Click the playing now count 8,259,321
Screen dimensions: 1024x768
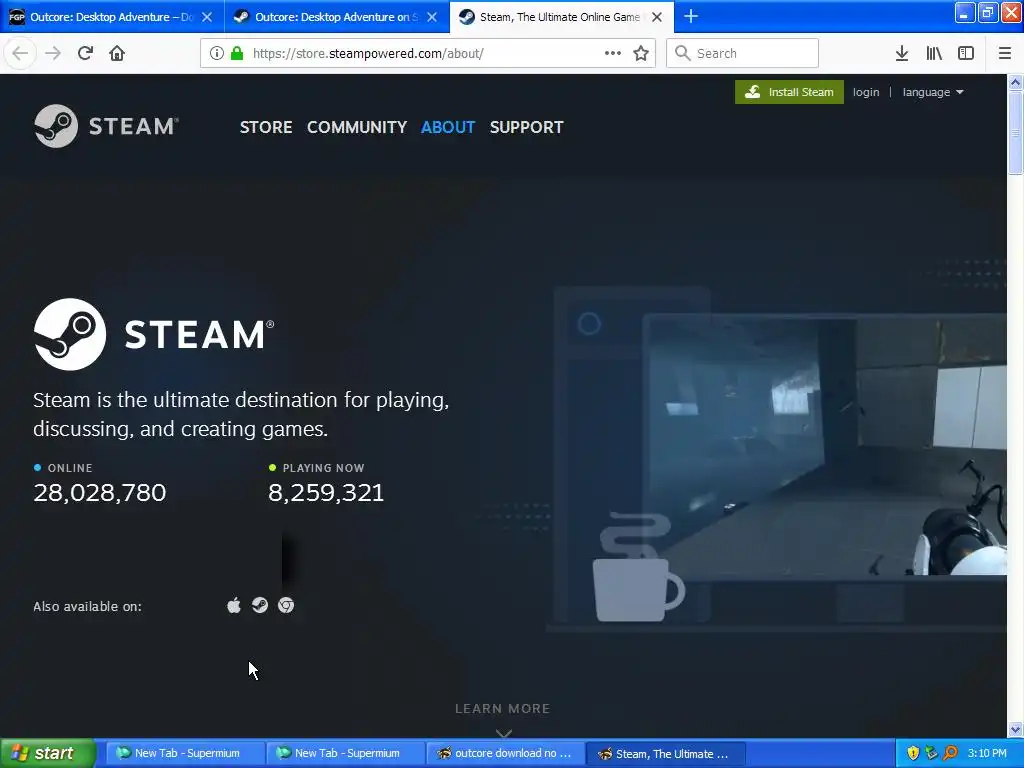point(326,492)
